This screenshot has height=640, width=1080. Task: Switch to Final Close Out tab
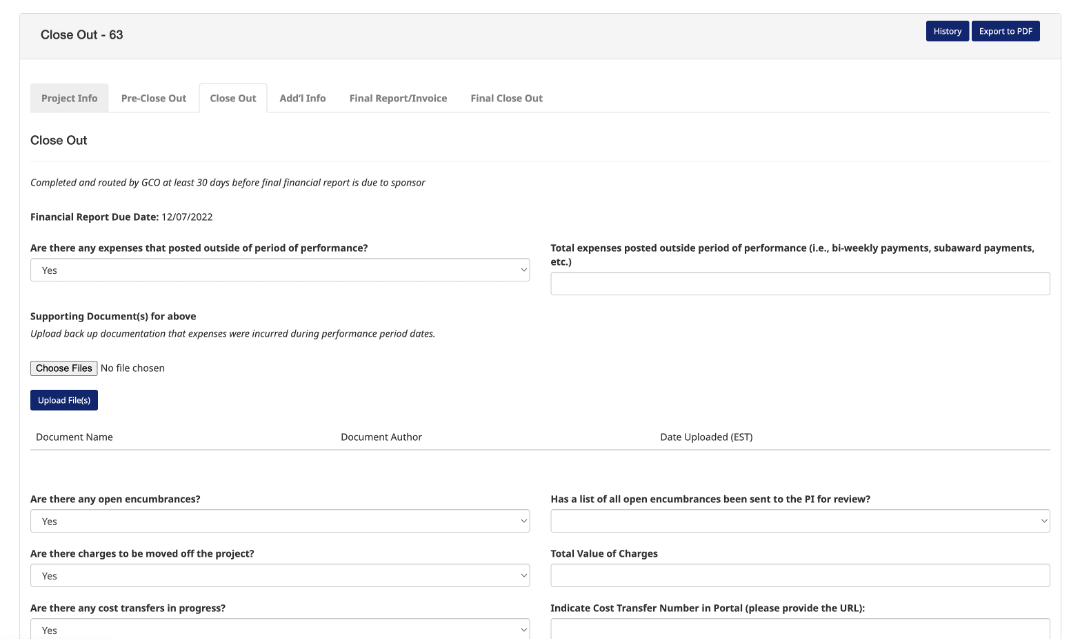[x=506, y=98]
